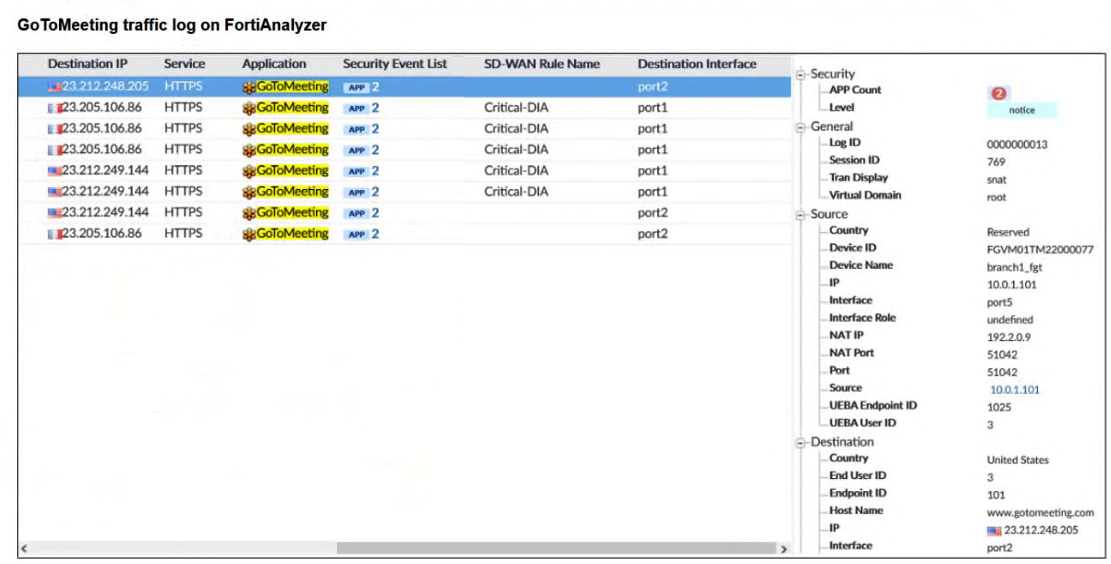Collapse the General section in details
Viewport: 1111px width, 564px height.
(x=801, y=128)
